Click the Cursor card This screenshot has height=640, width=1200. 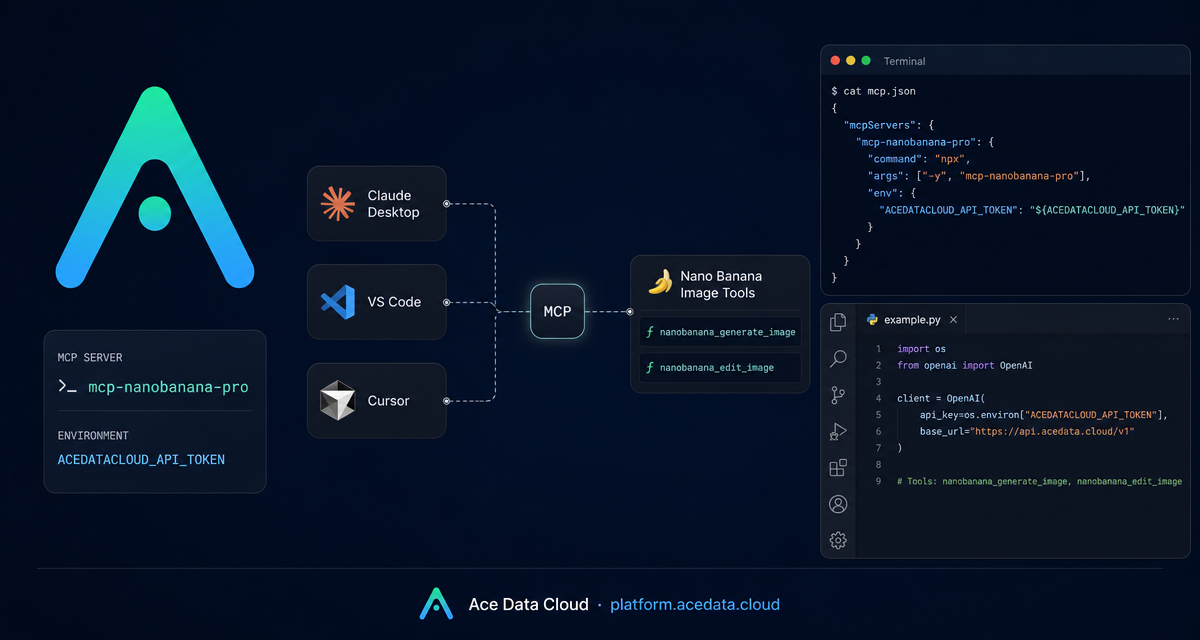tap(376, 400)
